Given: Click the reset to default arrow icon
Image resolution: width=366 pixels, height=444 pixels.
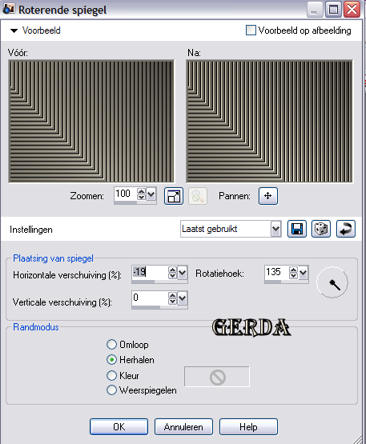Looking at the screenshot, I should coord(346,229).
